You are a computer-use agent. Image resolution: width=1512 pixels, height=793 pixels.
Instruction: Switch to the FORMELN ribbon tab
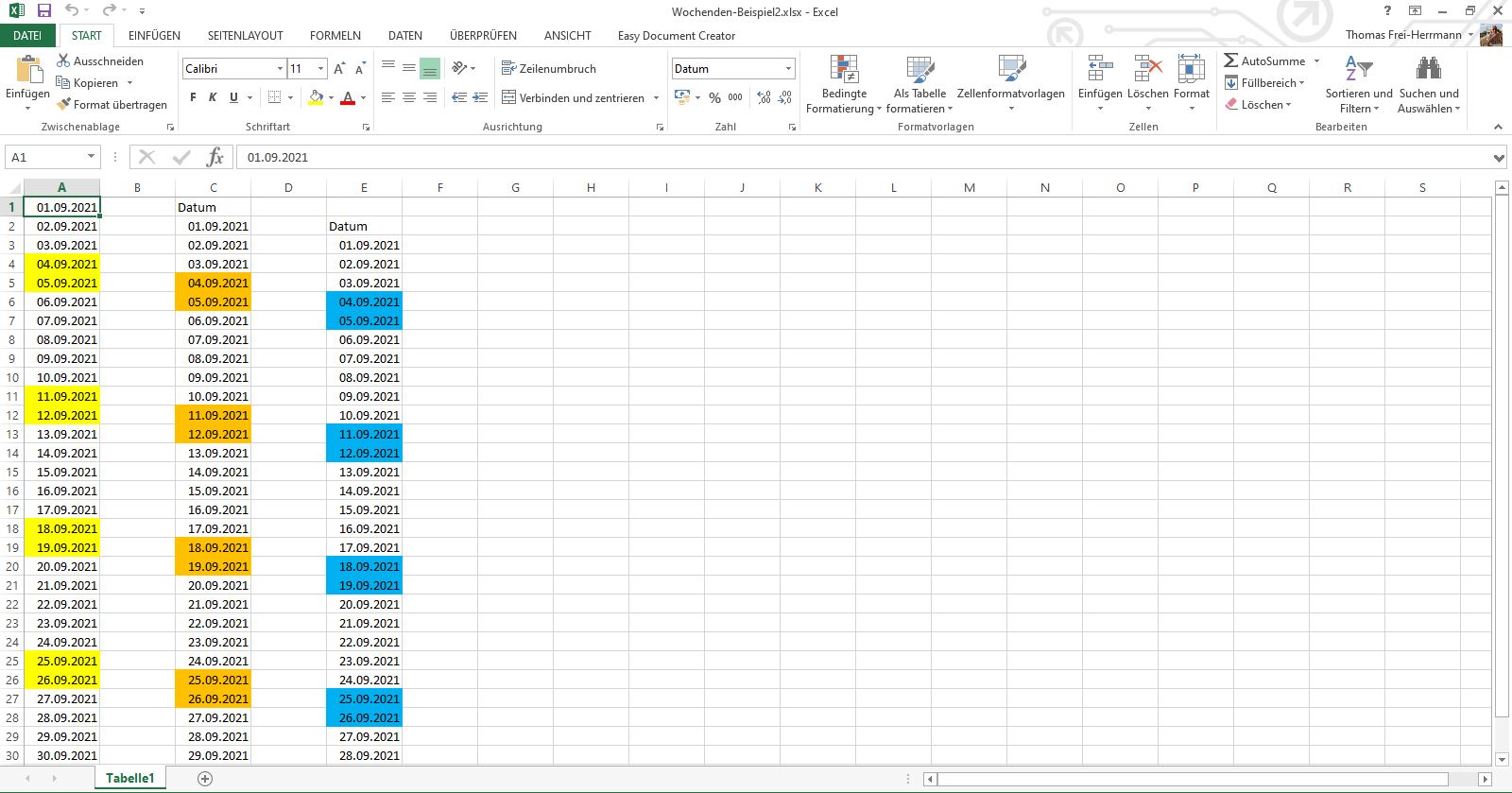335,36
